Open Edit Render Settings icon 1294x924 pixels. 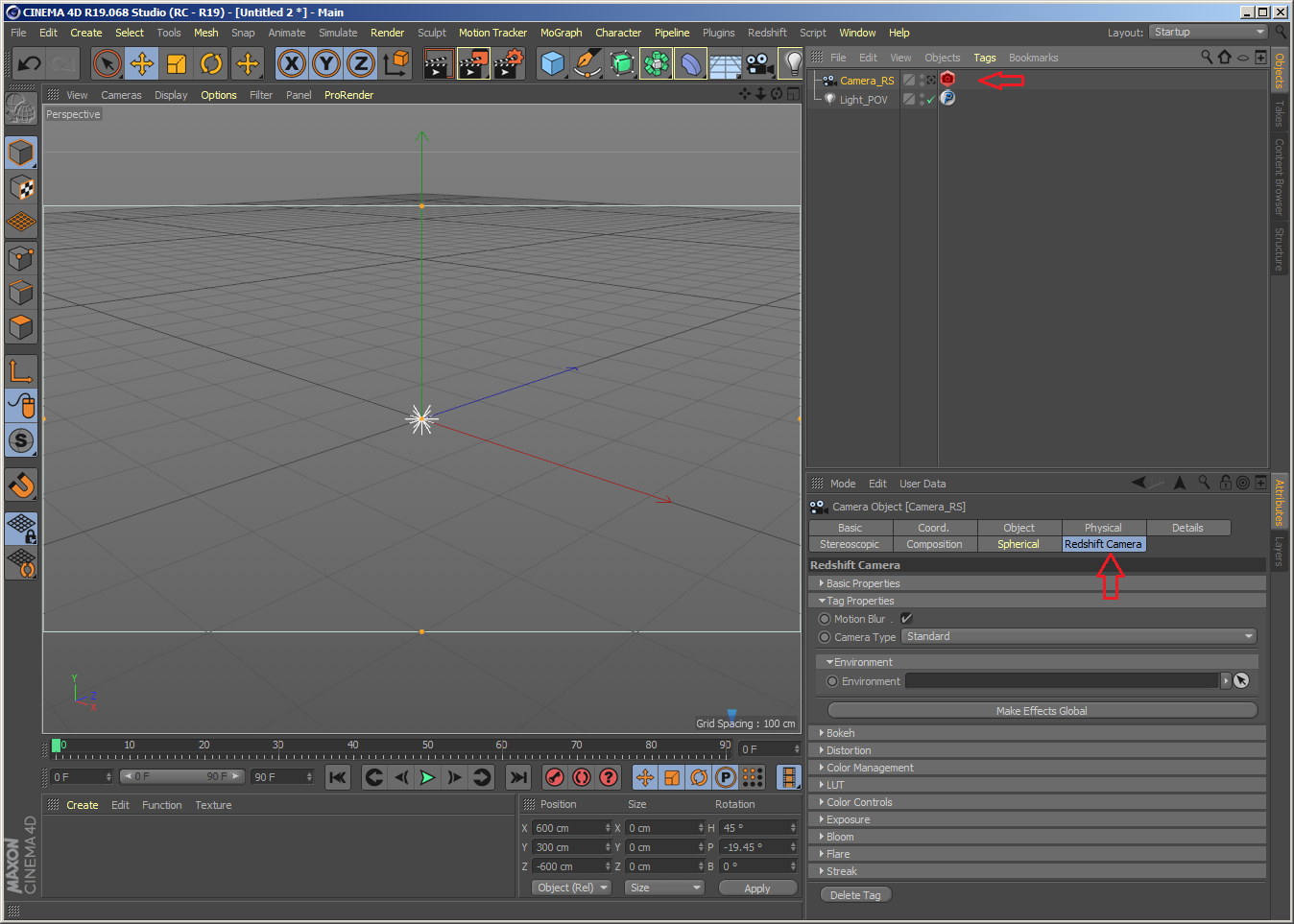point(508,64)
